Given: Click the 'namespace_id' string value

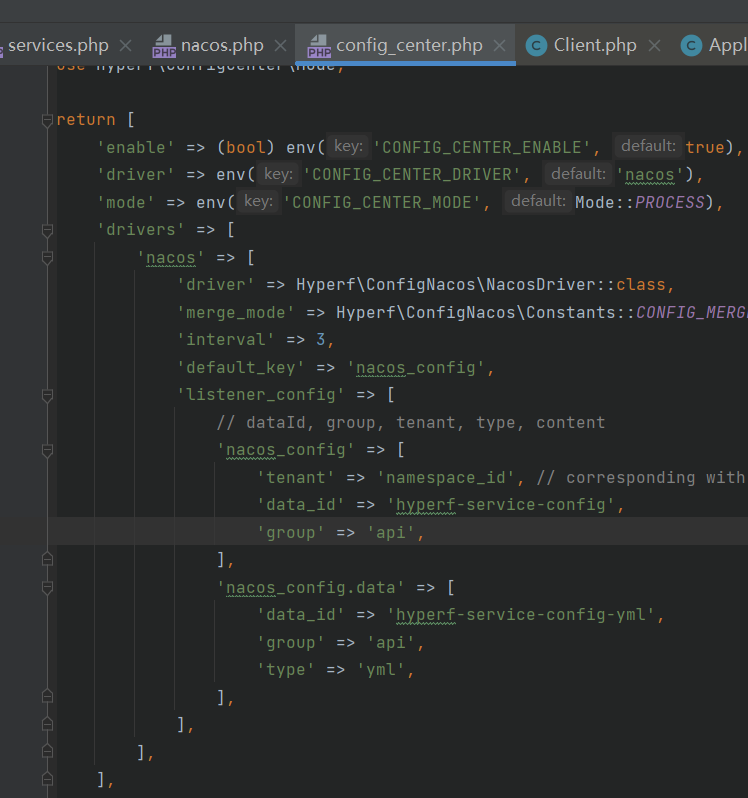Looking at the screenshot, I should [x=446, y=477].
